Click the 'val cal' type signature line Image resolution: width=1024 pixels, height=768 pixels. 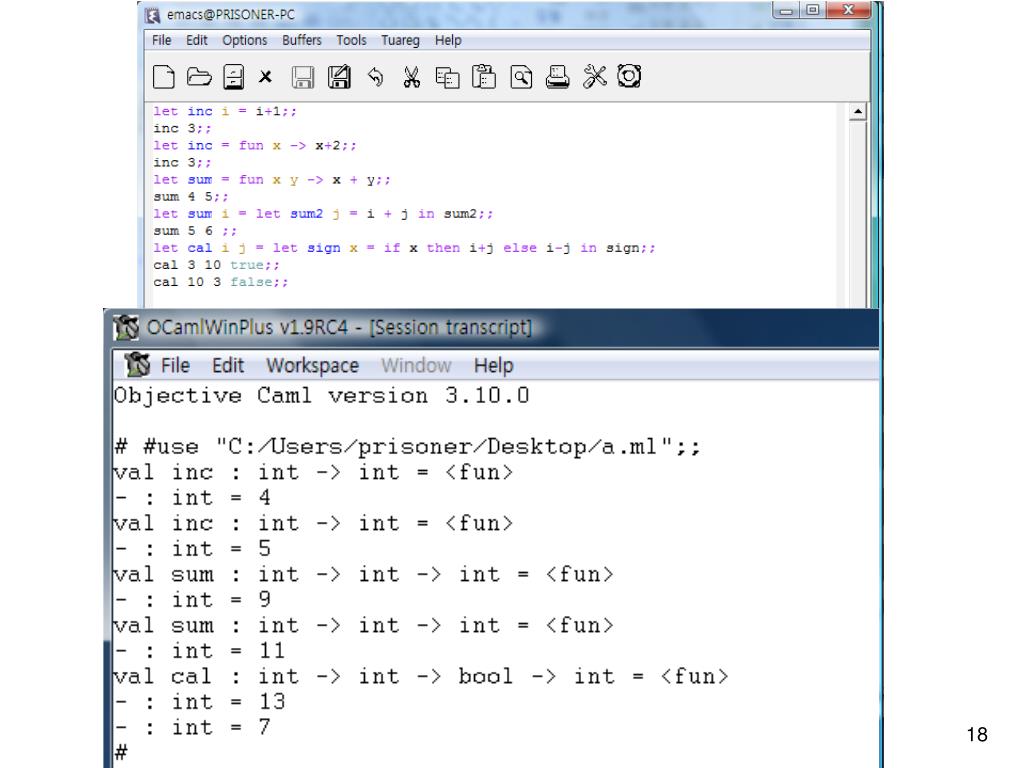(x=421, y=677)
